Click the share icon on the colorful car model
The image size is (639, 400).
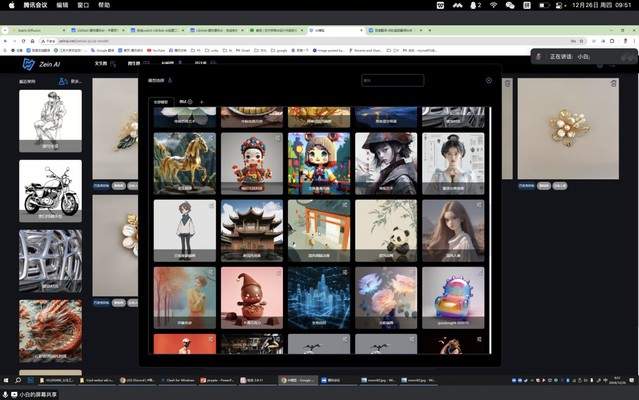click(479, 272)
